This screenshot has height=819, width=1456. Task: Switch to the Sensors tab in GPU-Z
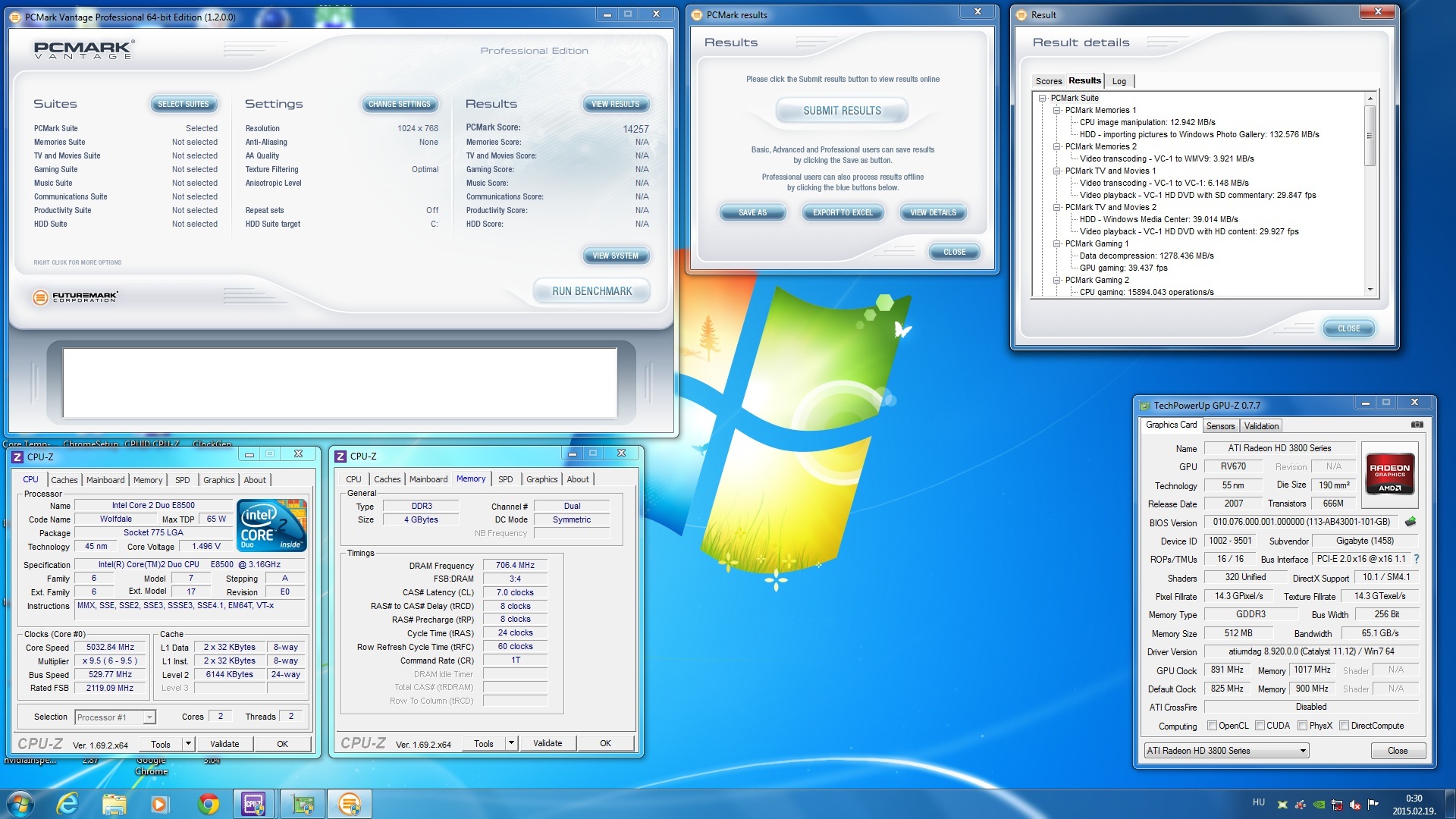click(1220, 426)
